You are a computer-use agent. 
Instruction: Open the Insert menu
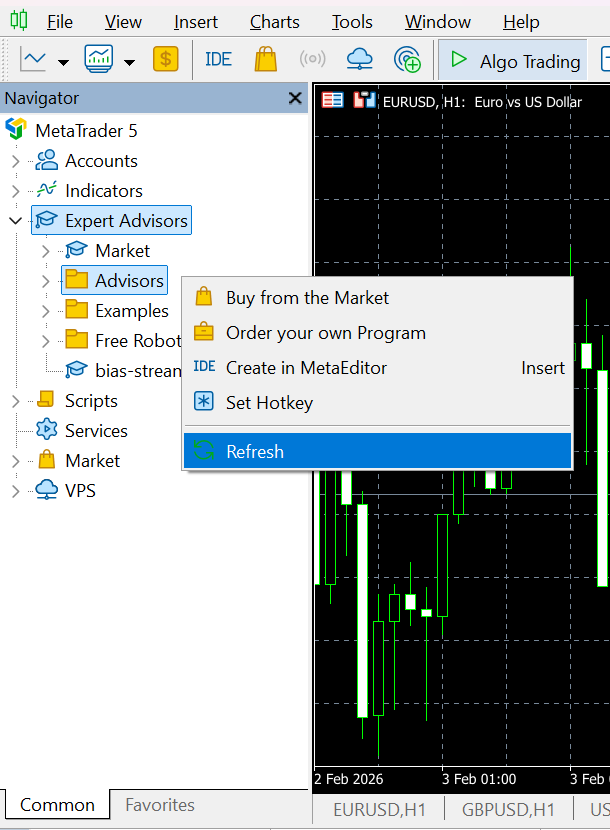[195, 22]
